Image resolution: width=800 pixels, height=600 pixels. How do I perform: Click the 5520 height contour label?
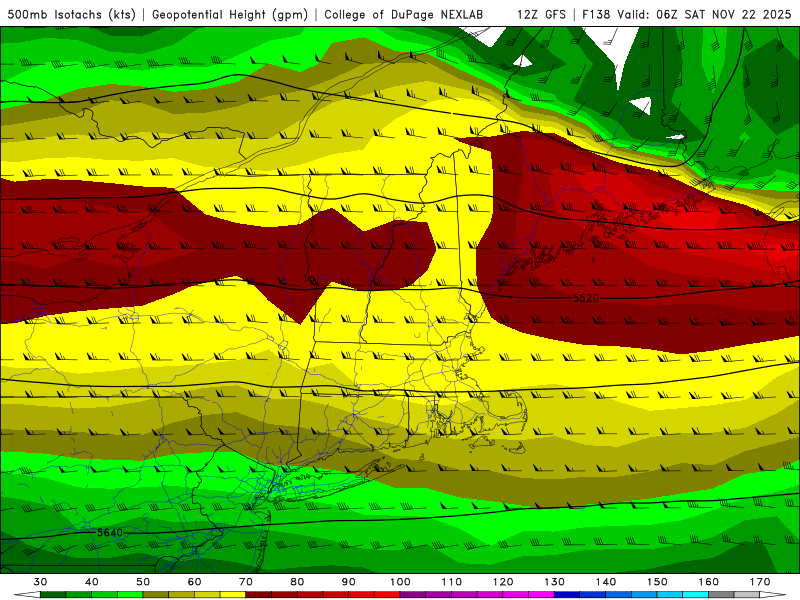click(586, 298)
